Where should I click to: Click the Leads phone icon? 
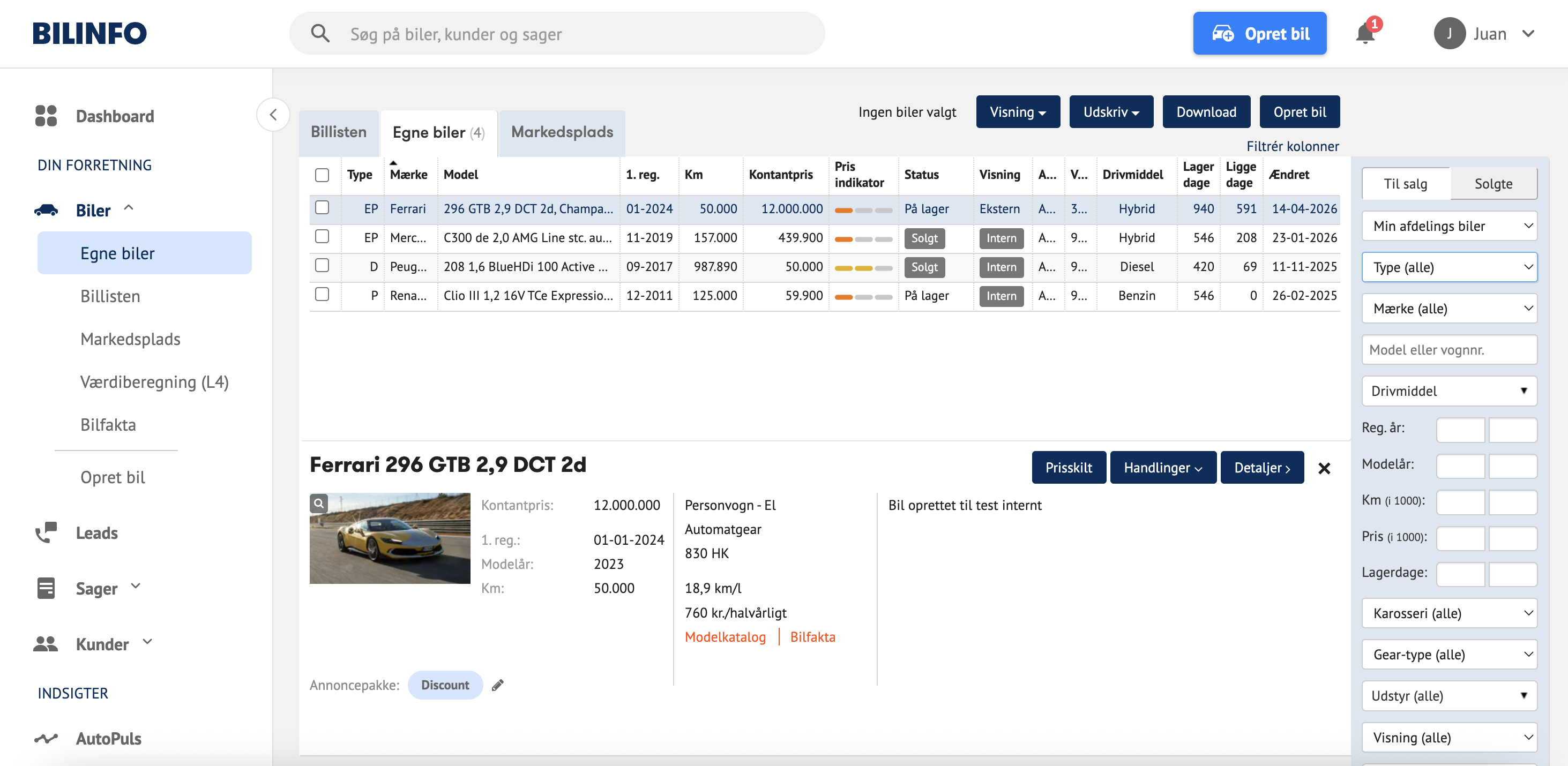(x=46, y=532)
